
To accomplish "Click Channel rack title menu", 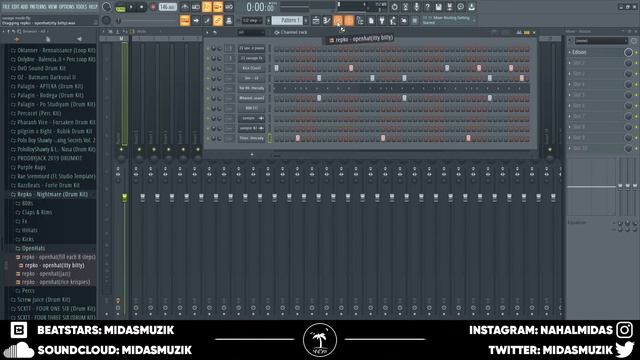I will pos(293,32).
